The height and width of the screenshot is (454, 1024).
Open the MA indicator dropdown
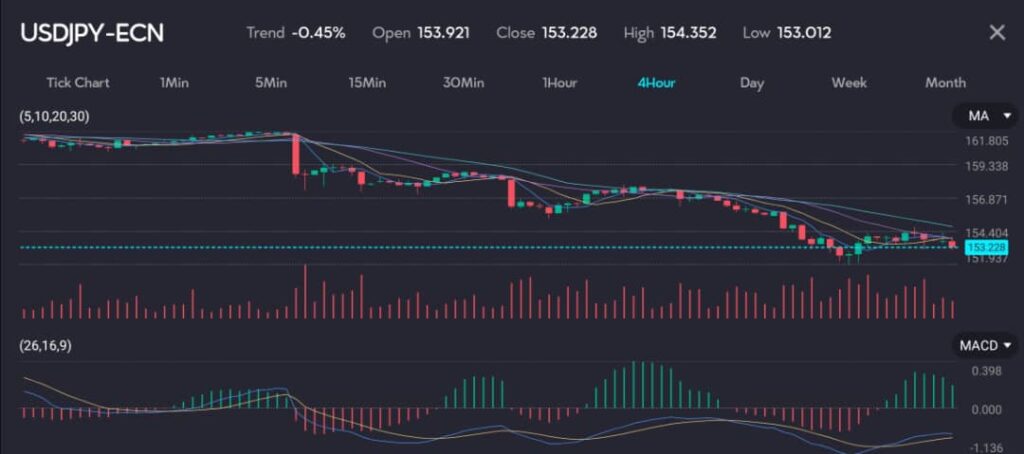tap(984, 116)
